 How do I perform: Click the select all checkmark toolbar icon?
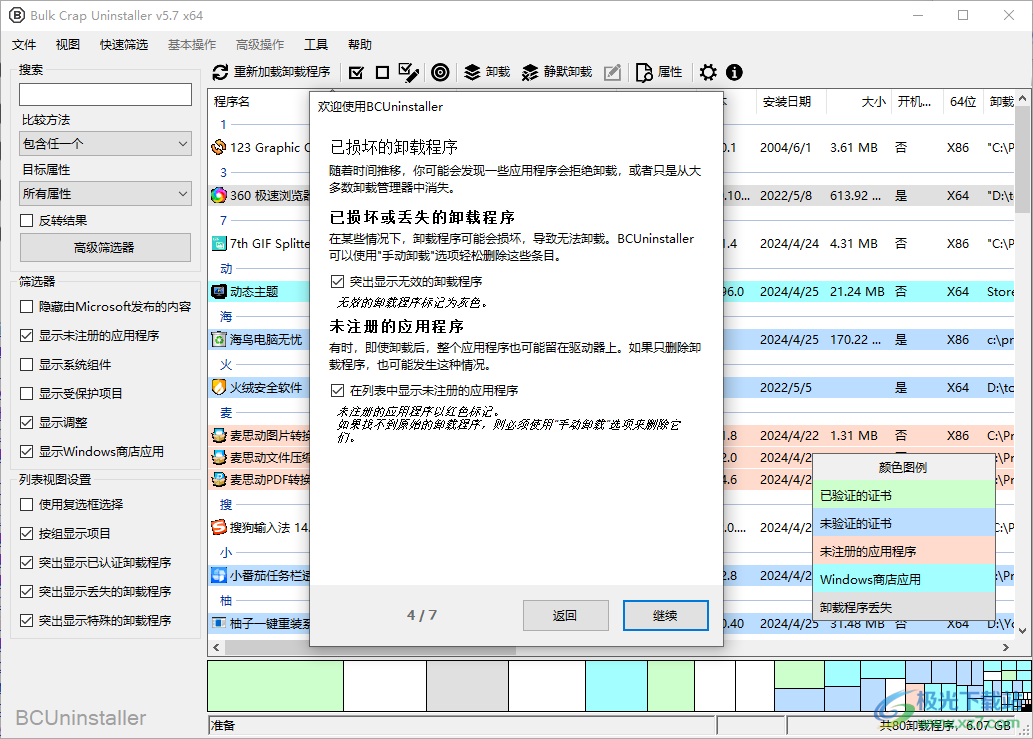coord(356,72)
